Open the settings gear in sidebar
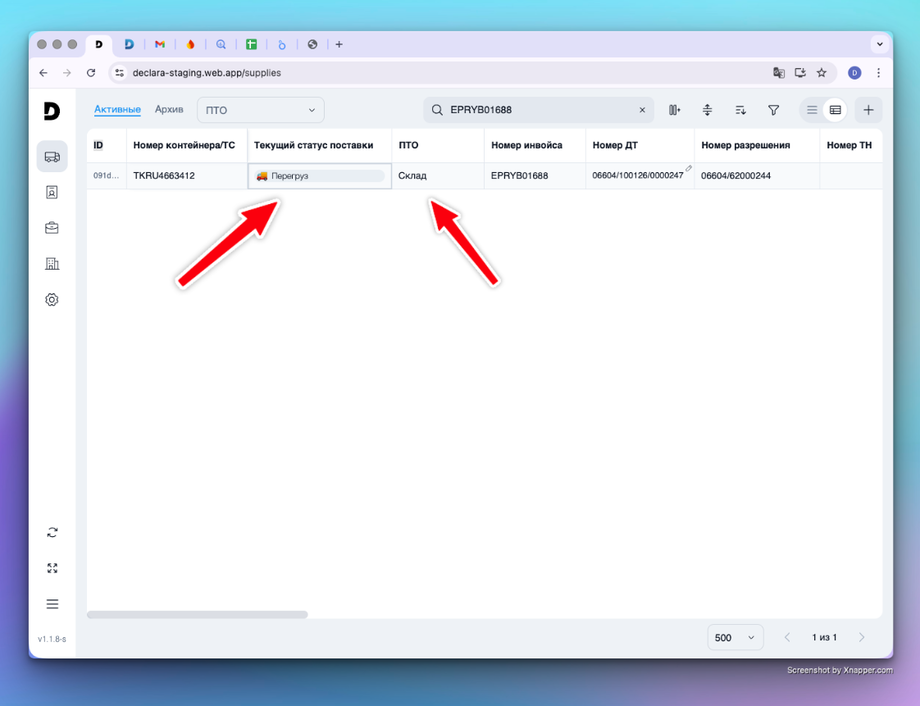The image size is (920, 706). point(52,299)
